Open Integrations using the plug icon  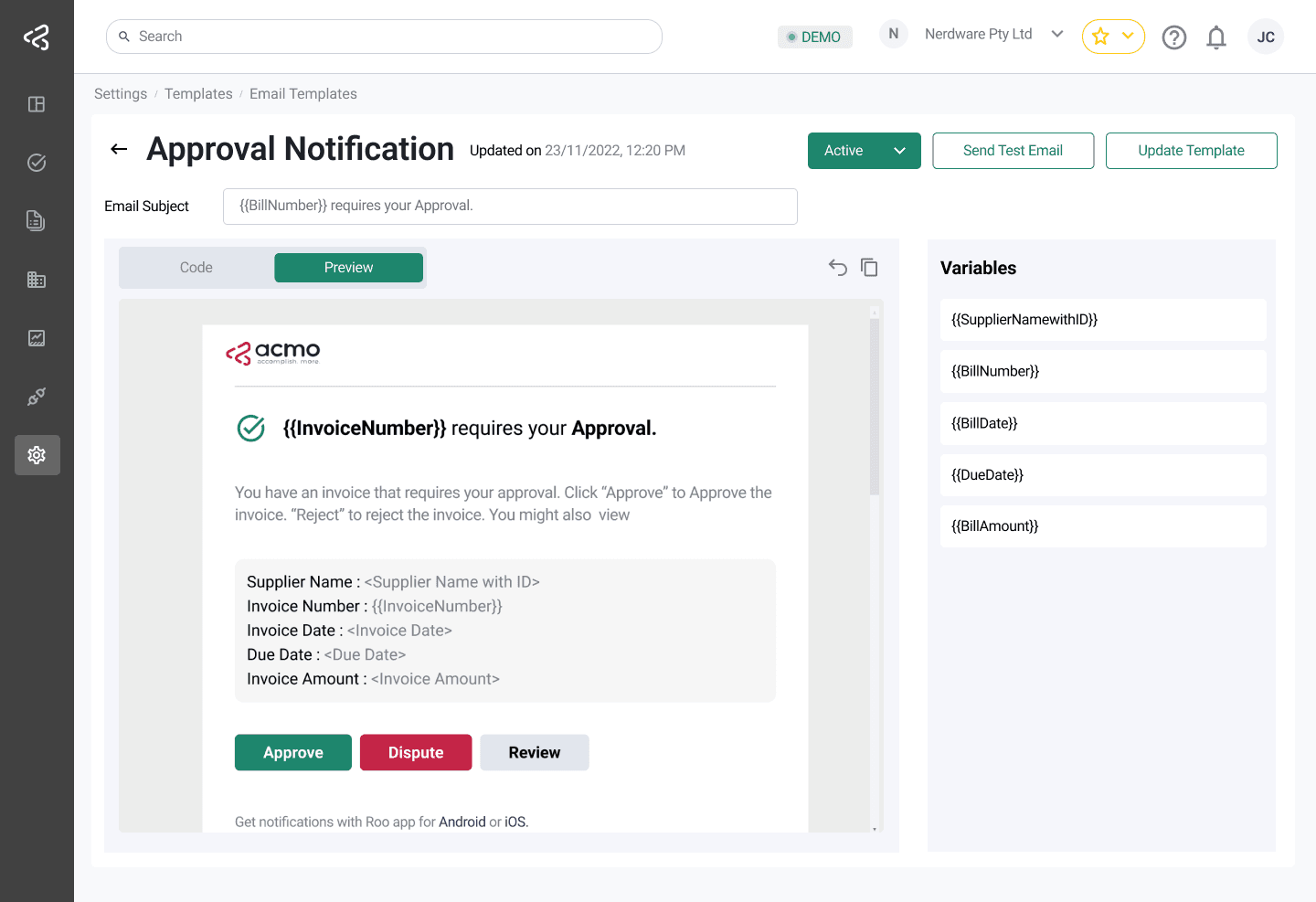pos(37,396)
